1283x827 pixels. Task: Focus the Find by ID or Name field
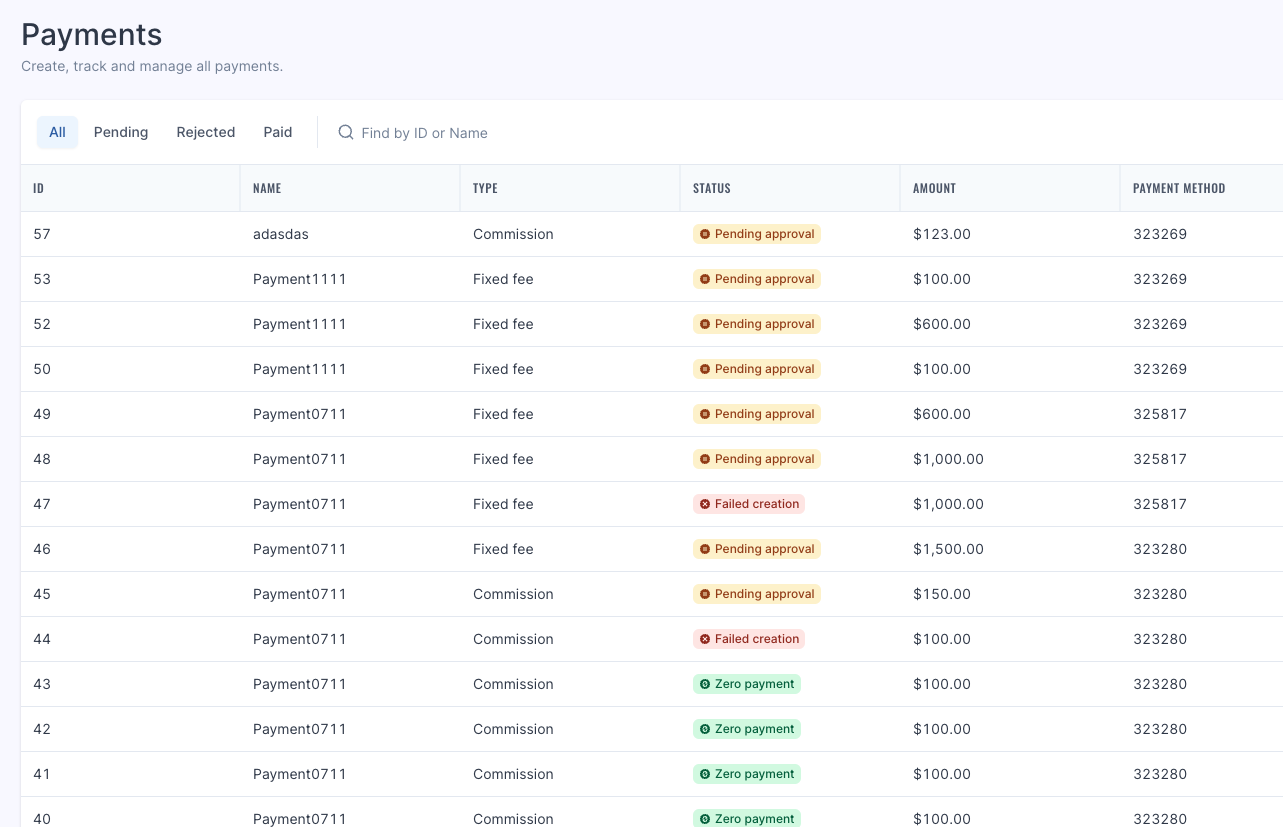coord(424,133)
